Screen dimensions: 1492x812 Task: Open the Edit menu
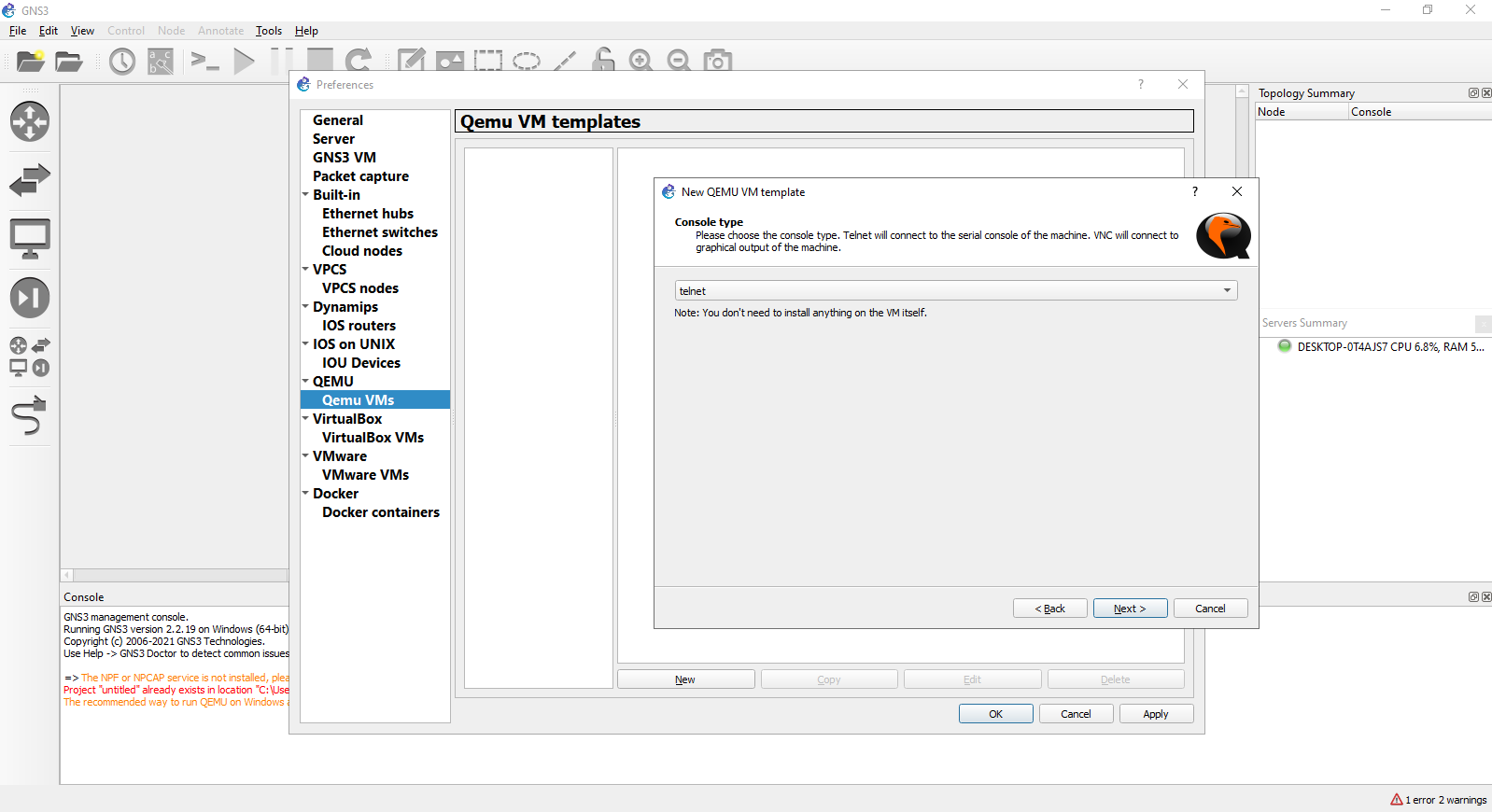(49, 31)
